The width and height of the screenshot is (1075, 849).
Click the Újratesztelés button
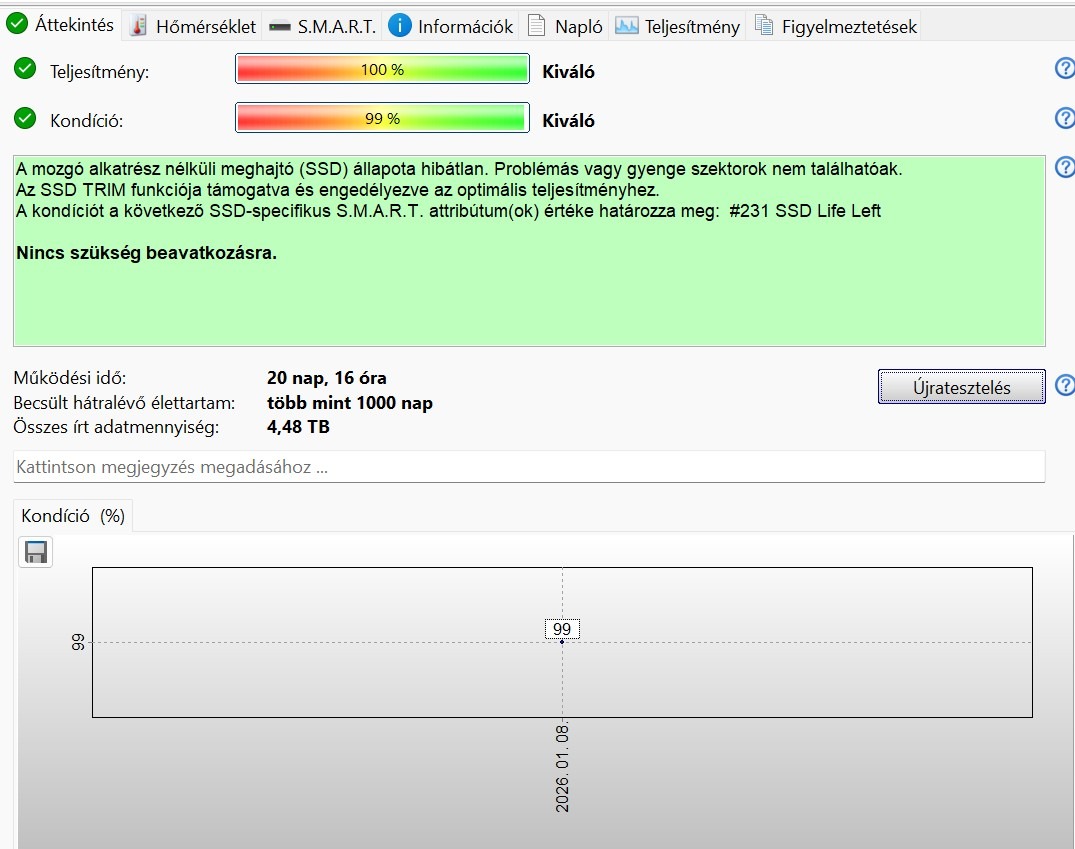point(961,387)
